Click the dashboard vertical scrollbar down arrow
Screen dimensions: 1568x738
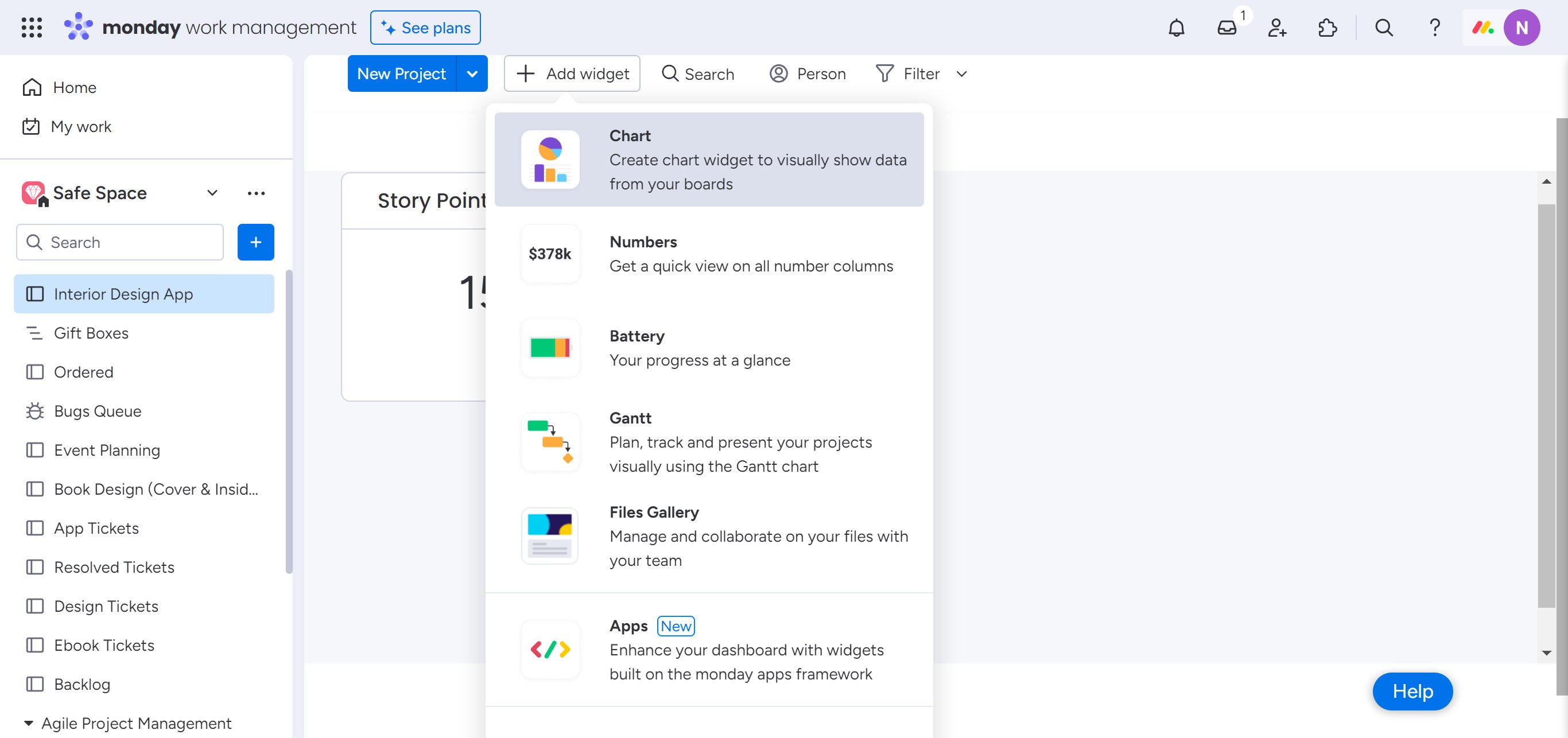coord(1546,653)
